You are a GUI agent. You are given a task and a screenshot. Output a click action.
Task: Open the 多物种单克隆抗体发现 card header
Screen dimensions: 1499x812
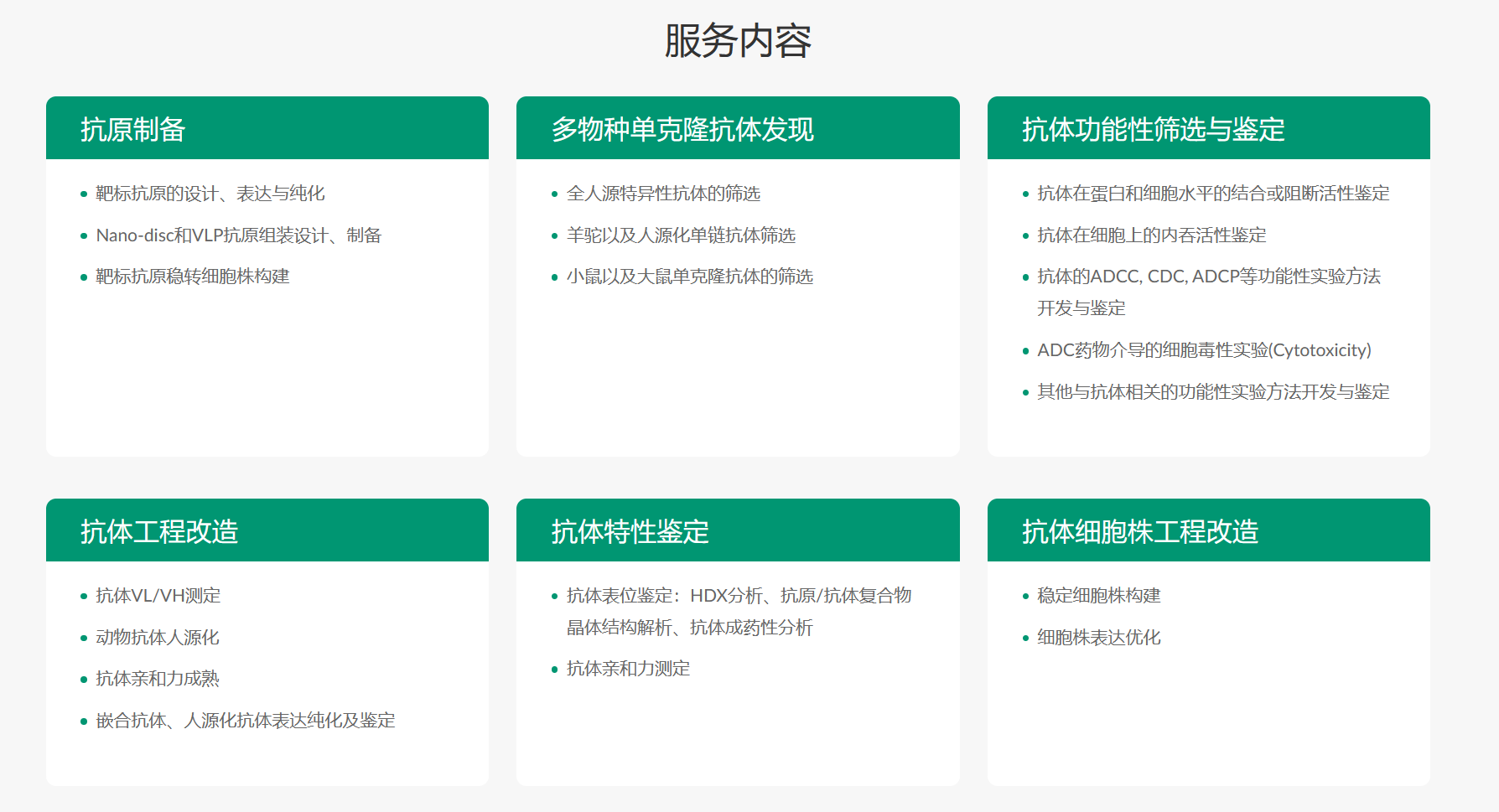[x=682, y=130]
